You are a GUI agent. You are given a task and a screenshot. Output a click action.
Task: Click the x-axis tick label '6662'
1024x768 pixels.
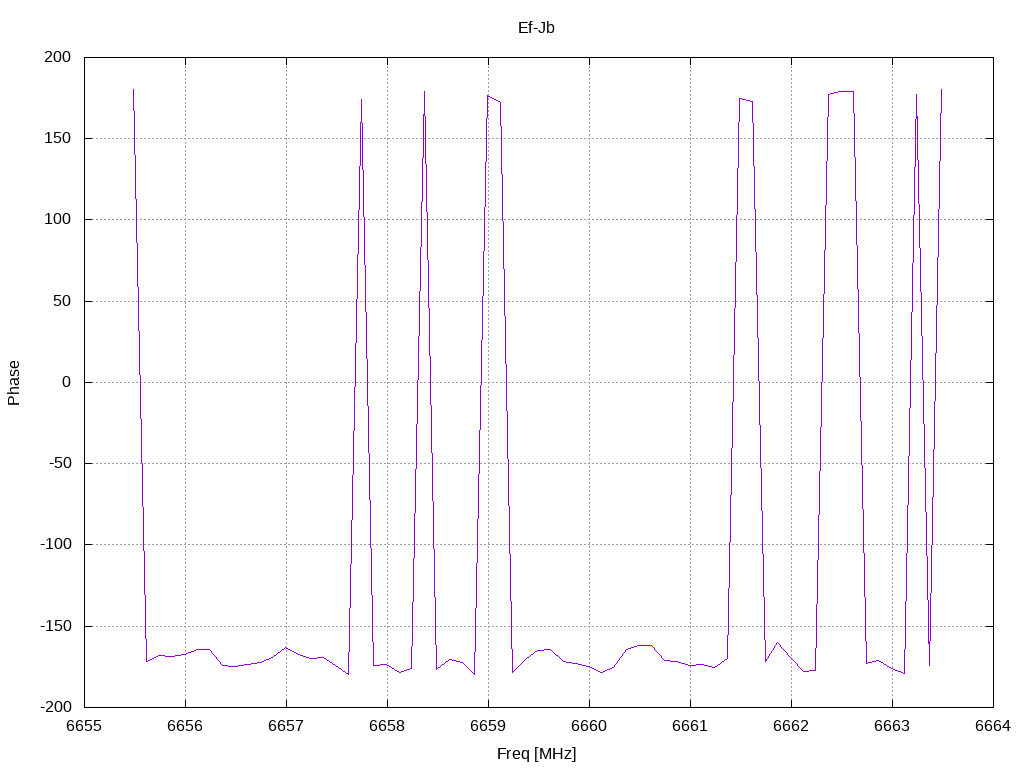(792, 726)
